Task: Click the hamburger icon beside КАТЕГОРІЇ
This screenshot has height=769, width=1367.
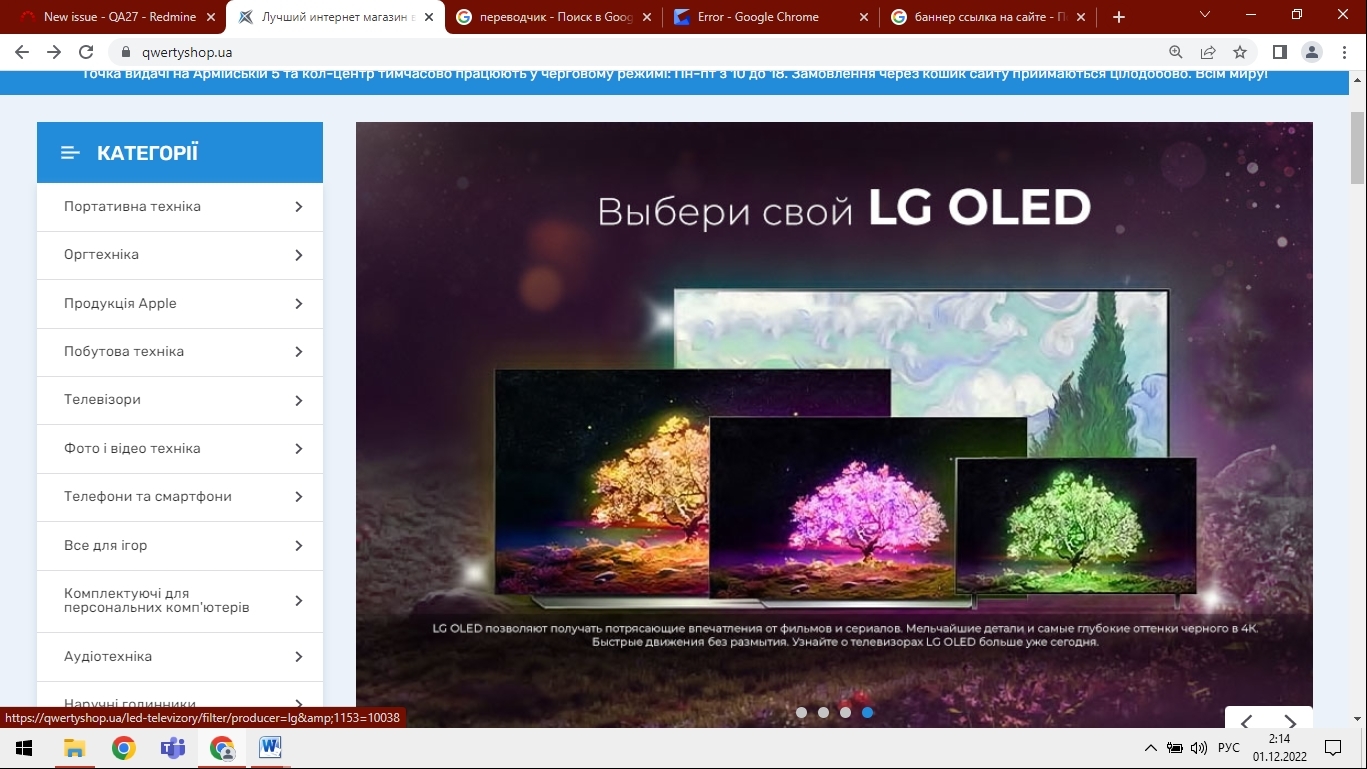Action: coord(70,153)
